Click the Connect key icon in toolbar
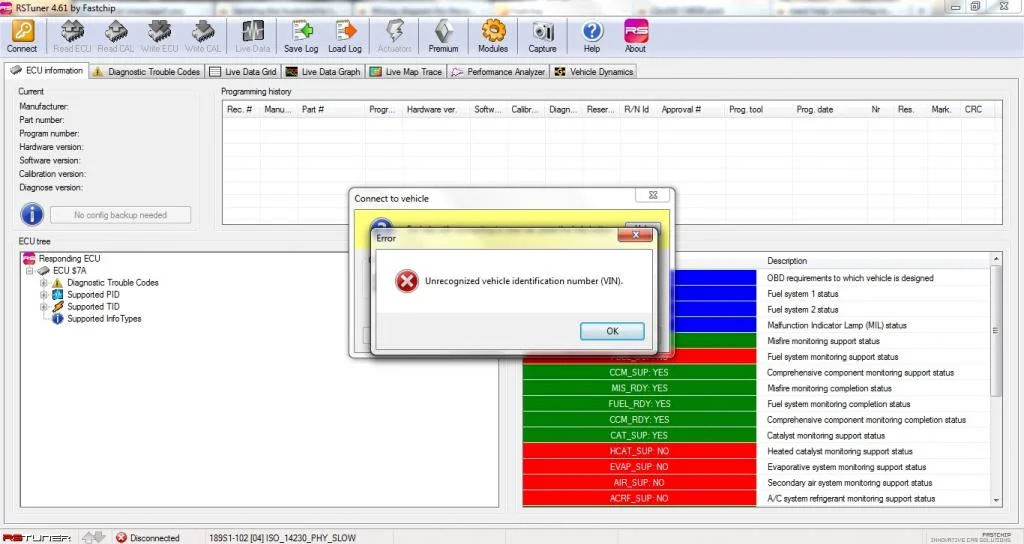 [x=22, y=31]
